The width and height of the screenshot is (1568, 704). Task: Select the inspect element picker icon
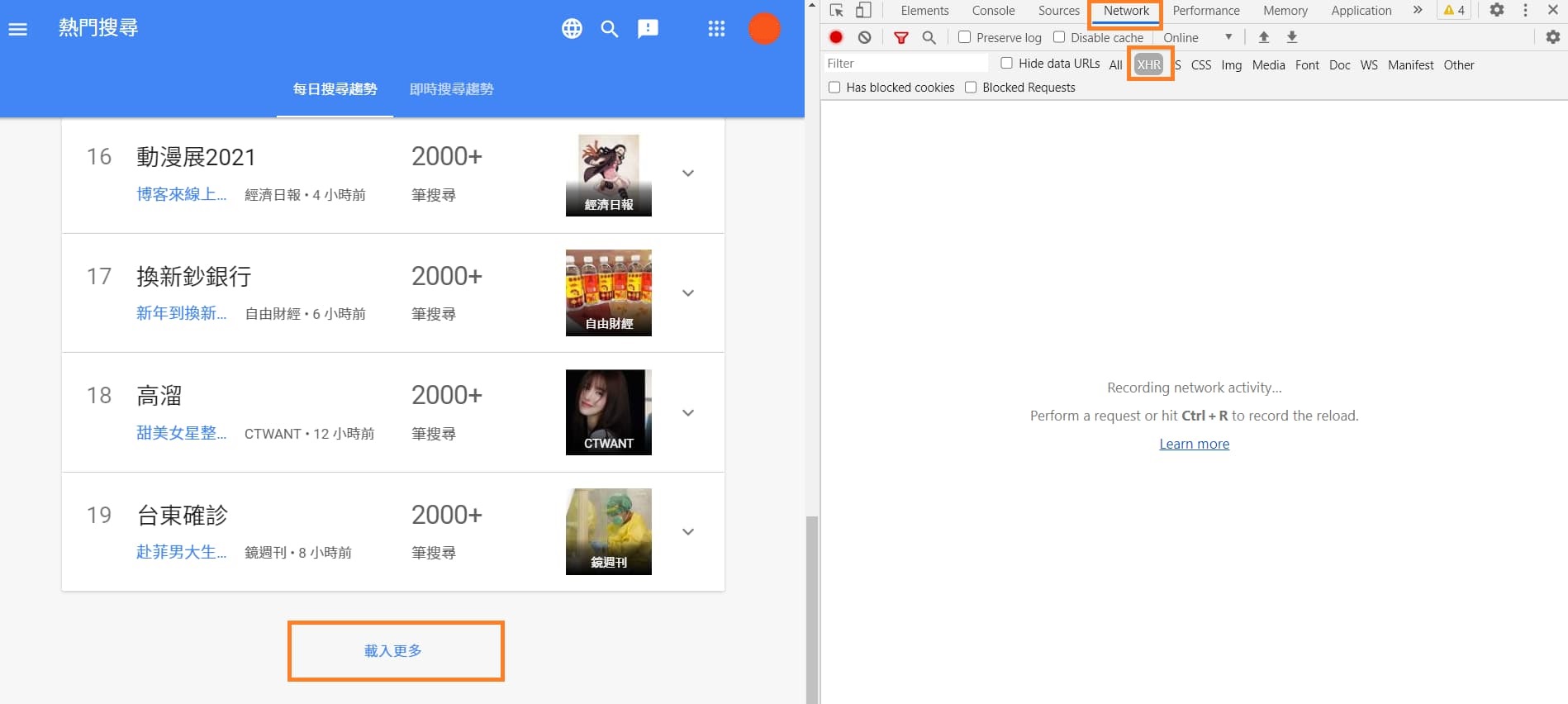836,10
